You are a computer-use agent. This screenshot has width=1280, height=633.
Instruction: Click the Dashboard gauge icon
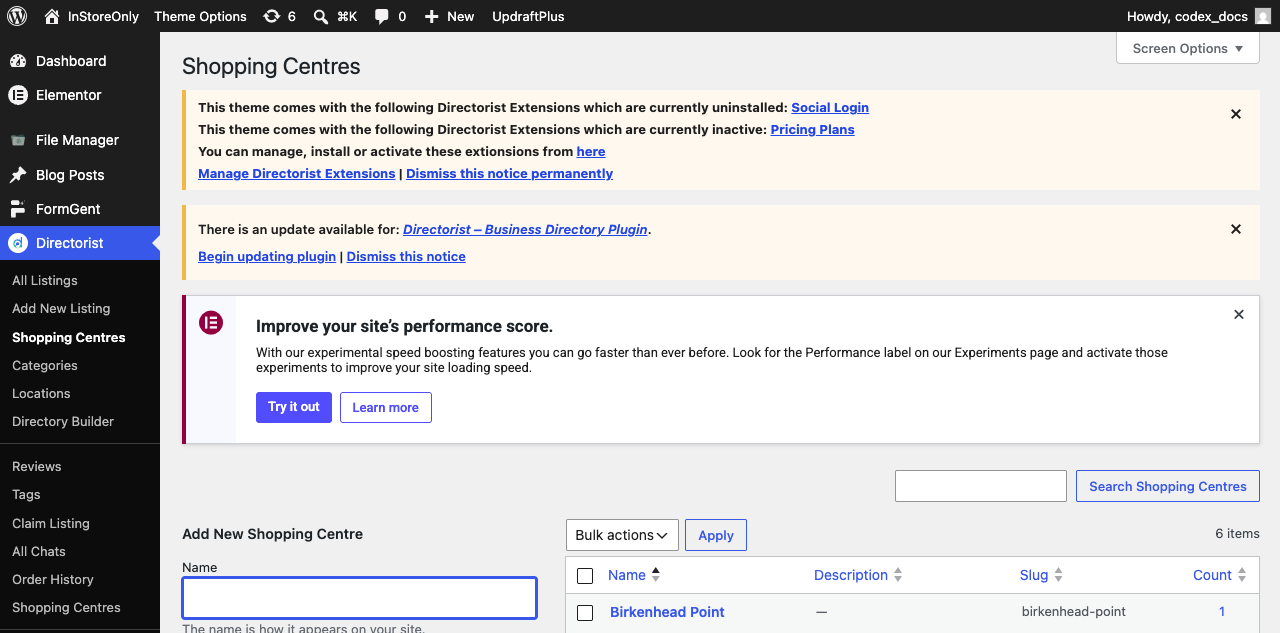(x=18, y=61)
